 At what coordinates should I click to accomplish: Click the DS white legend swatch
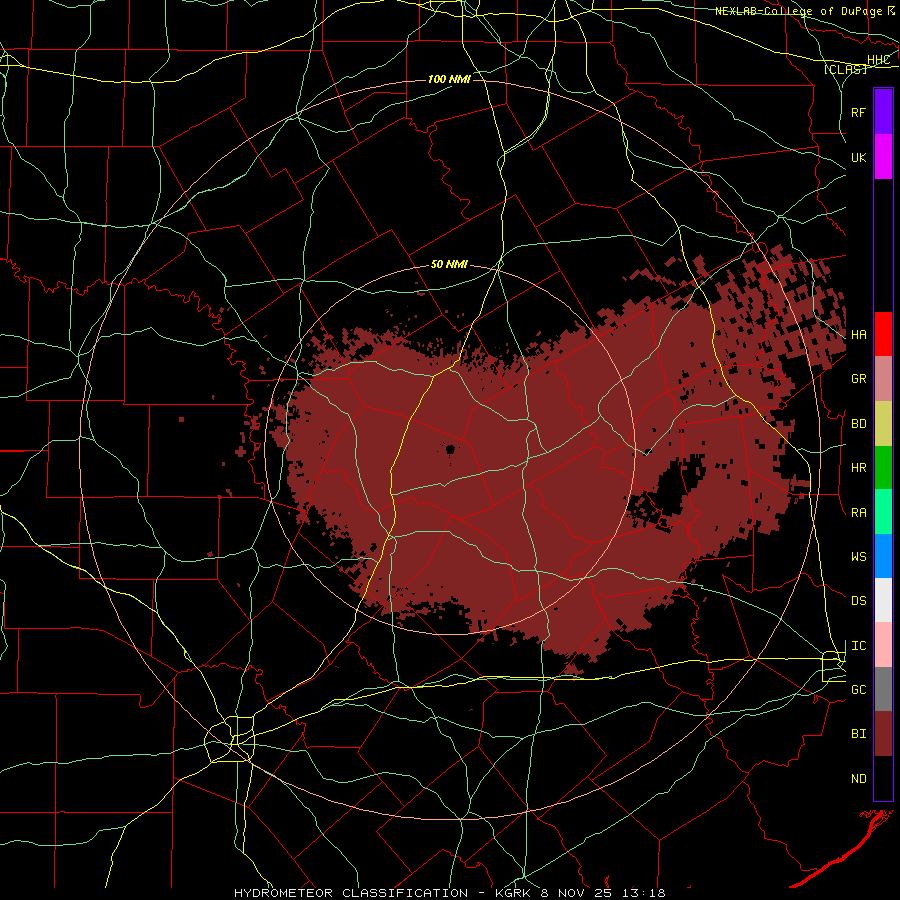(x=883, y=600)
